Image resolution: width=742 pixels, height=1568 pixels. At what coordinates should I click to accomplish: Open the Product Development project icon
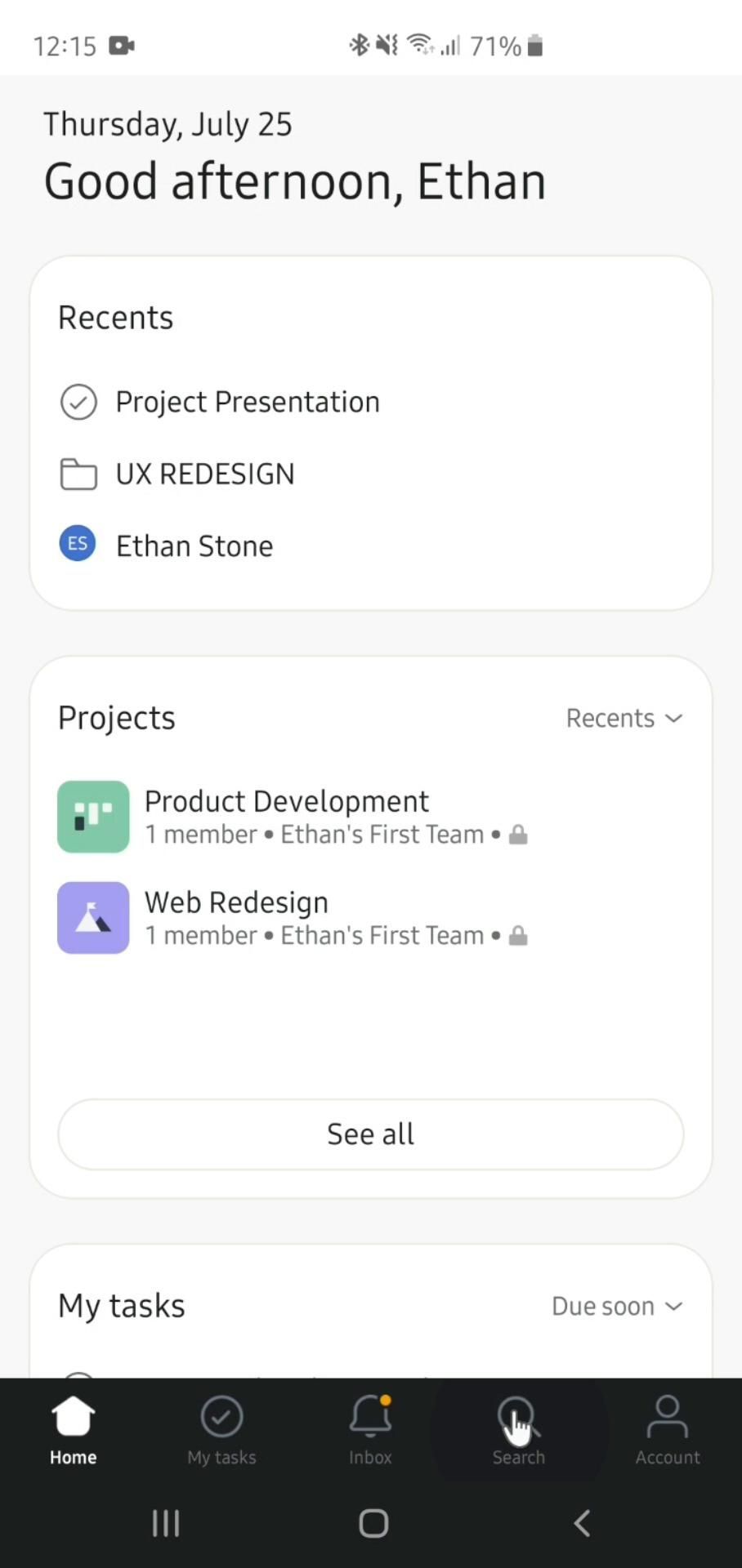tap(93, 817)
